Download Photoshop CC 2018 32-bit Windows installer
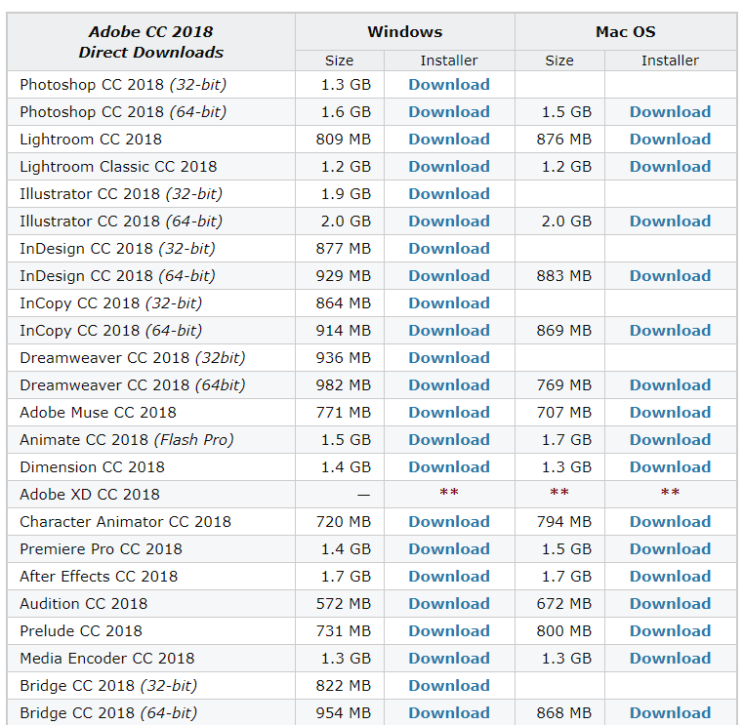Image resolution: width=743 pixels, height=725 pixels. pos(449,84)
